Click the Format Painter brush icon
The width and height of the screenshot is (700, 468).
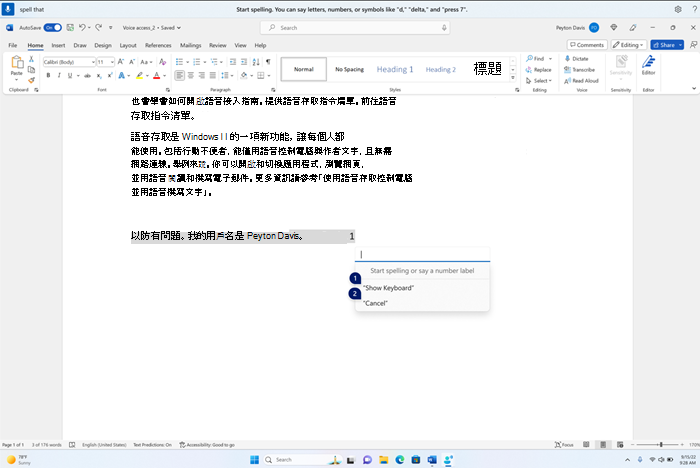point(31,80)
